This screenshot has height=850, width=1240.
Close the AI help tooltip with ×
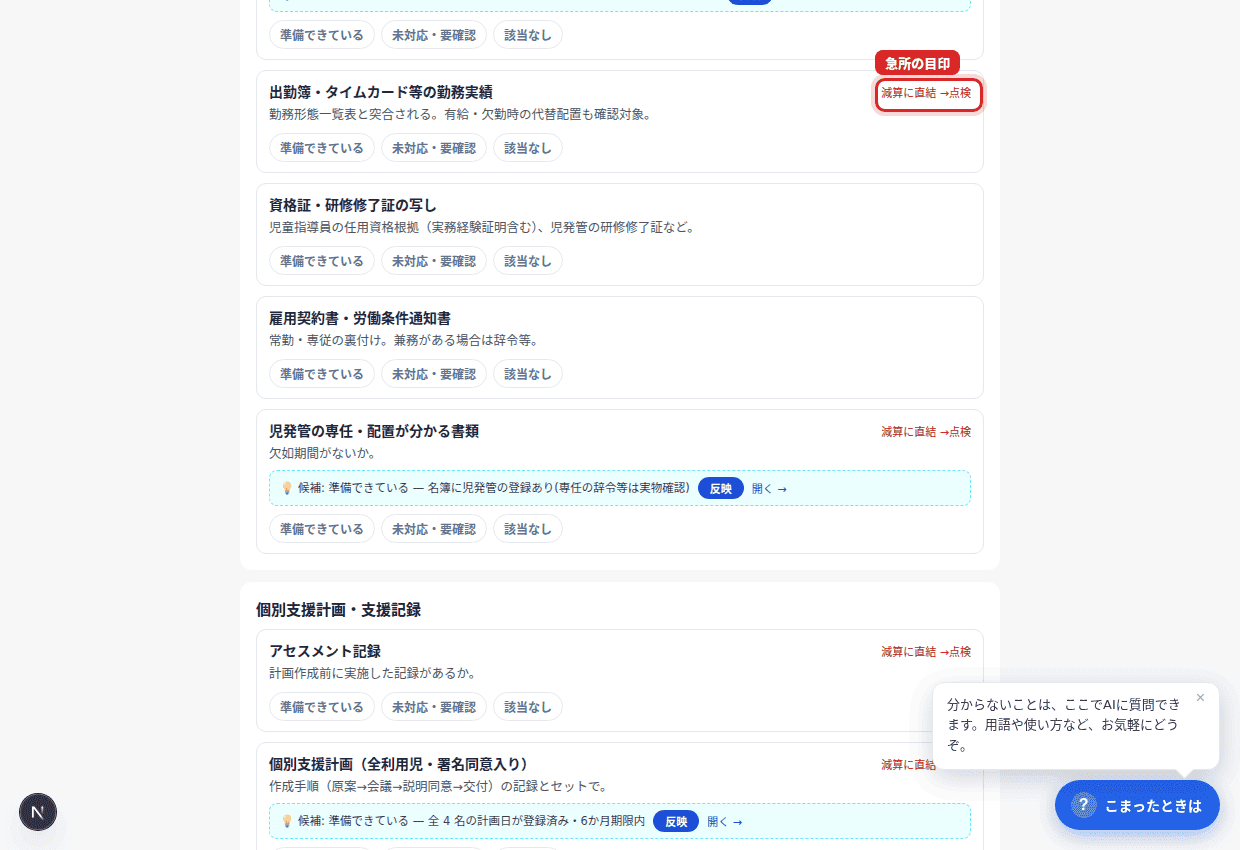click(1200, 698)
